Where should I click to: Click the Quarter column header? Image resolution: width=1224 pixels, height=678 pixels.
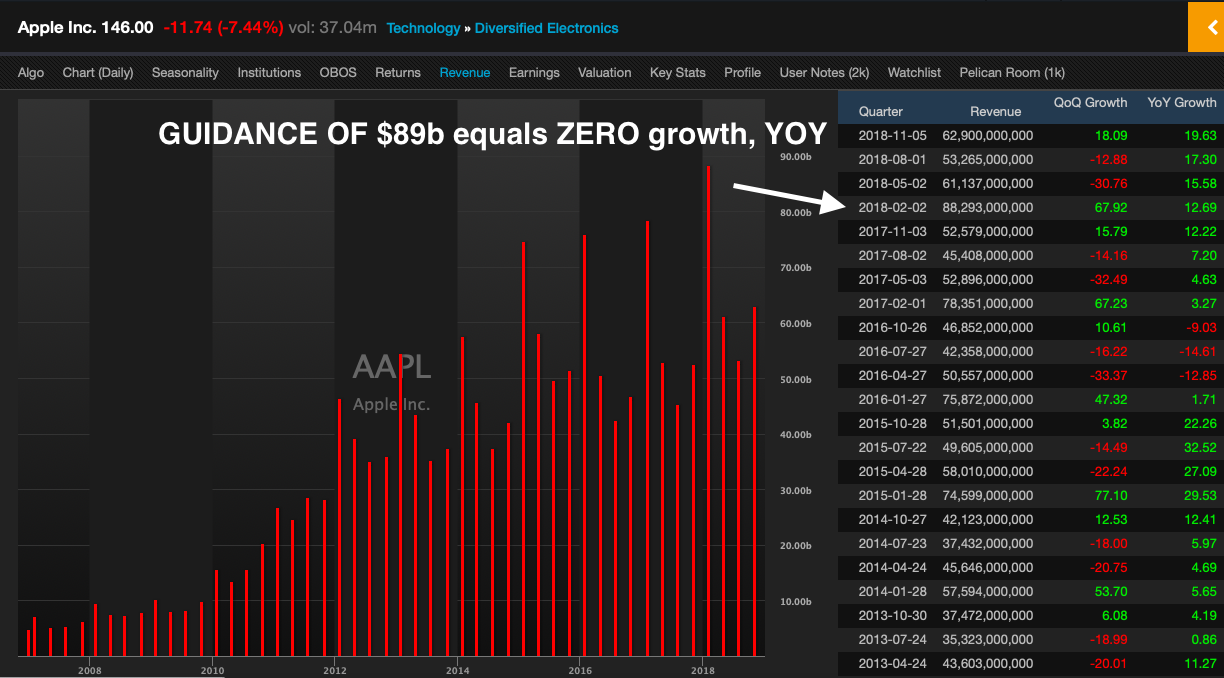(881, 111)
